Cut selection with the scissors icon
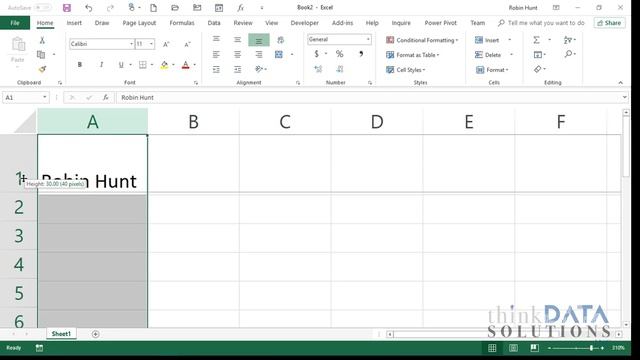640x360 pixels. (x=42, y=40)
